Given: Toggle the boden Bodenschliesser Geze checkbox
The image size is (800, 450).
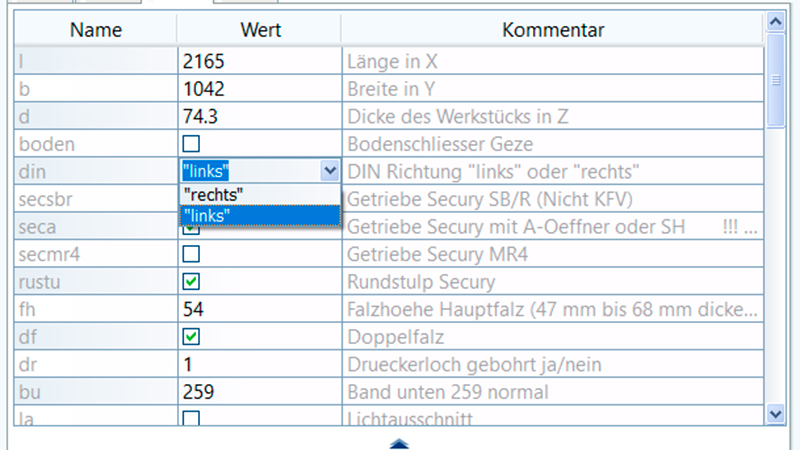Looking at the screenshot, I should [191, 144].
